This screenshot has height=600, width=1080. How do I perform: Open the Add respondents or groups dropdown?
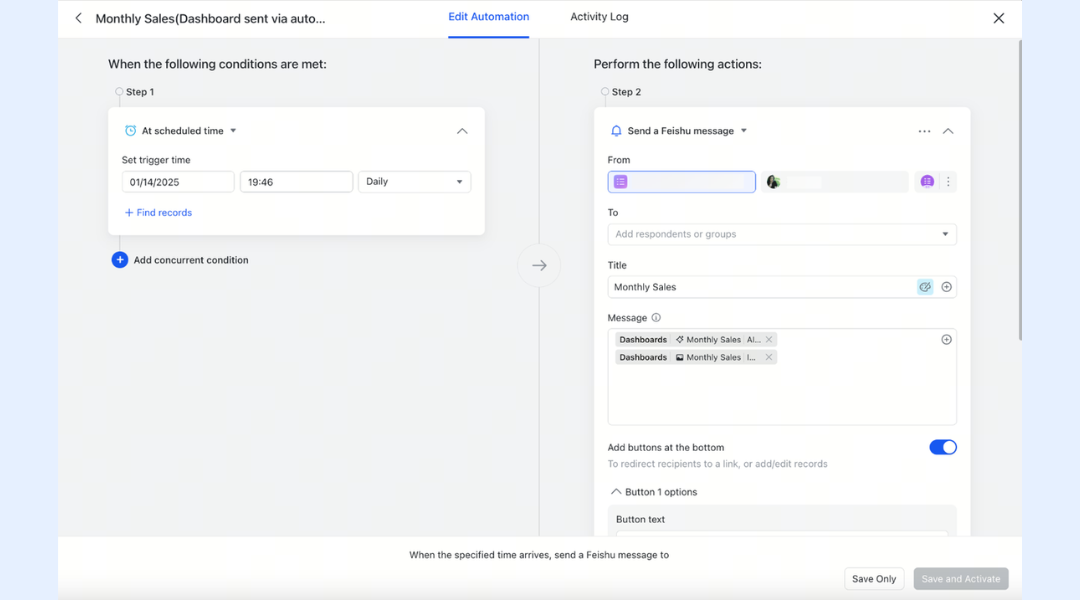782,234
